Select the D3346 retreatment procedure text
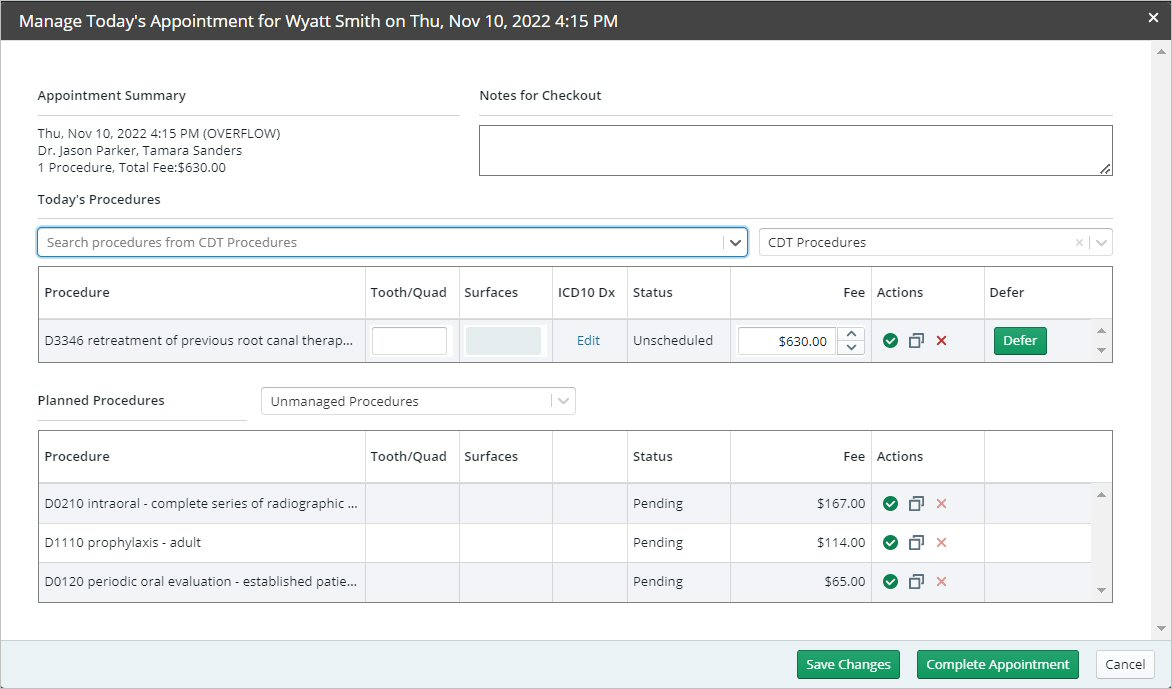 tap(199, 341)
